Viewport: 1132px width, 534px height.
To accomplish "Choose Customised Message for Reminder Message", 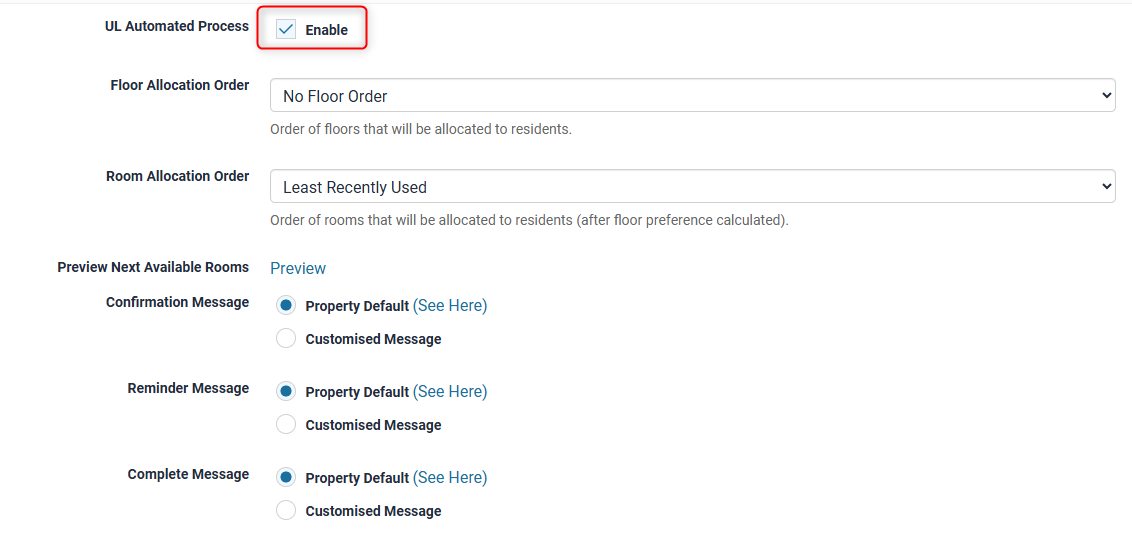I will [x=286, y=425].
